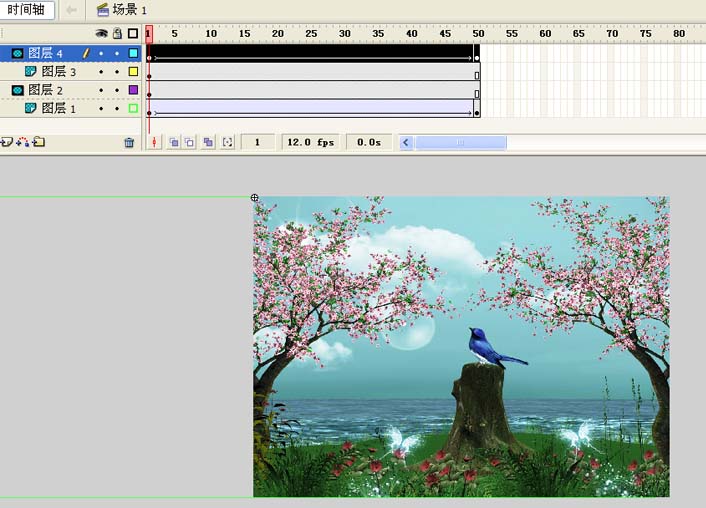The height and width of the screenshot is (508, 706).
Task: Click the modify onion markers button
Action: [228, 143]
